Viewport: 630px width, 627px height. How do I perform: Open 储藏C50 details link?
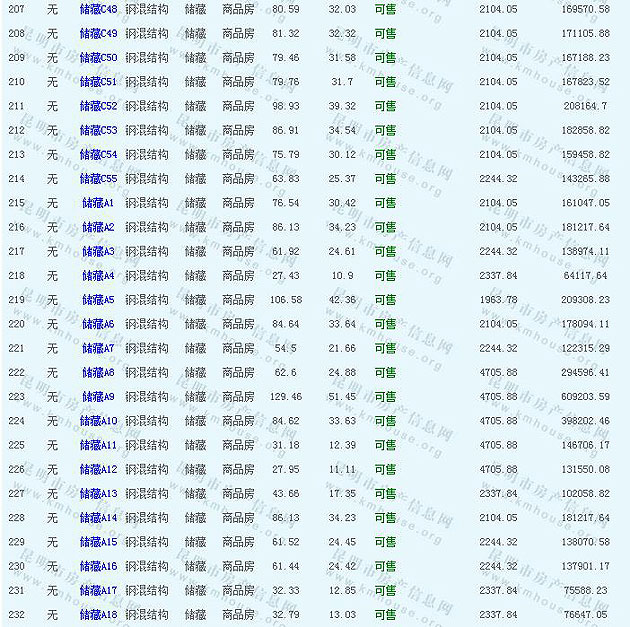tap(98, 57)
